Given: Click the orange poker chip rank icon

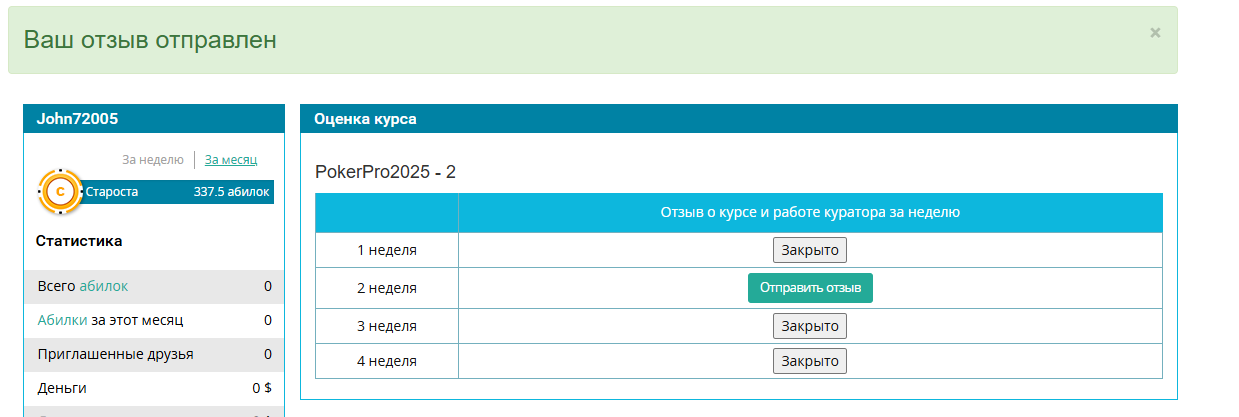Looking at the screenshot, I should click(x=60, y=191).
